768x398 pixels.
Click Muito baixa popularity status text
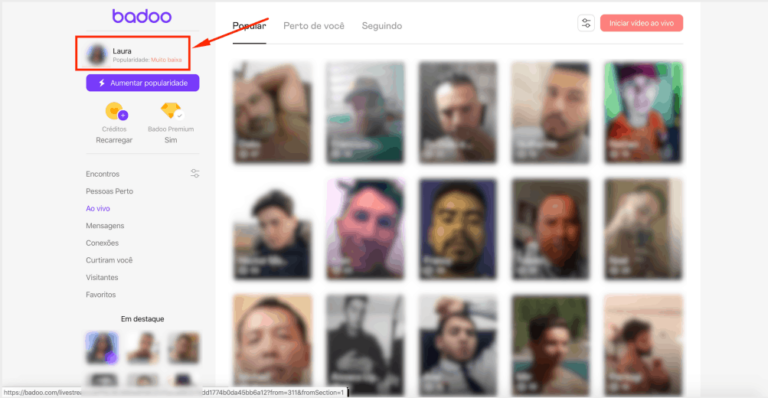click(x=166, y=60)
